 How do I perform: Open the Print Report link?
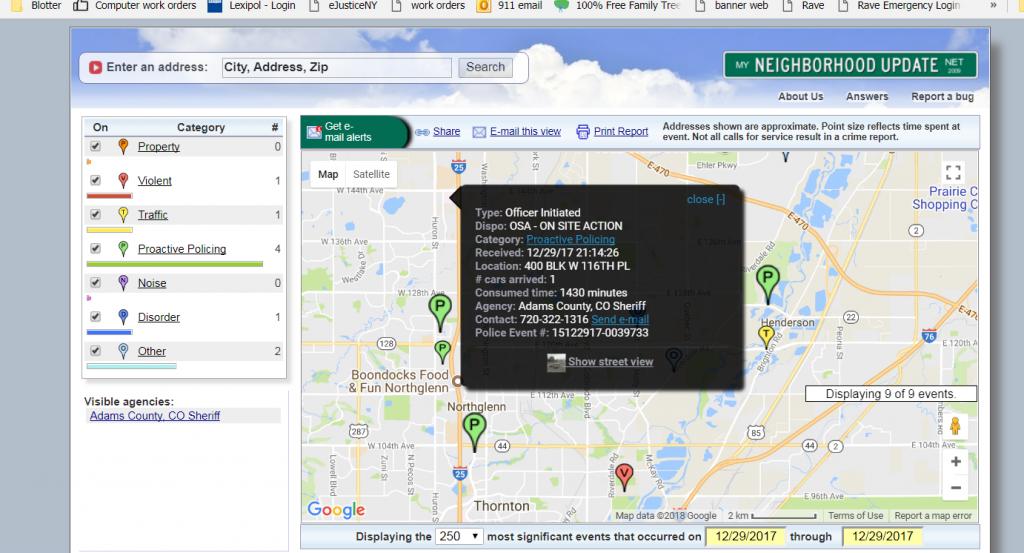point(620,131)
